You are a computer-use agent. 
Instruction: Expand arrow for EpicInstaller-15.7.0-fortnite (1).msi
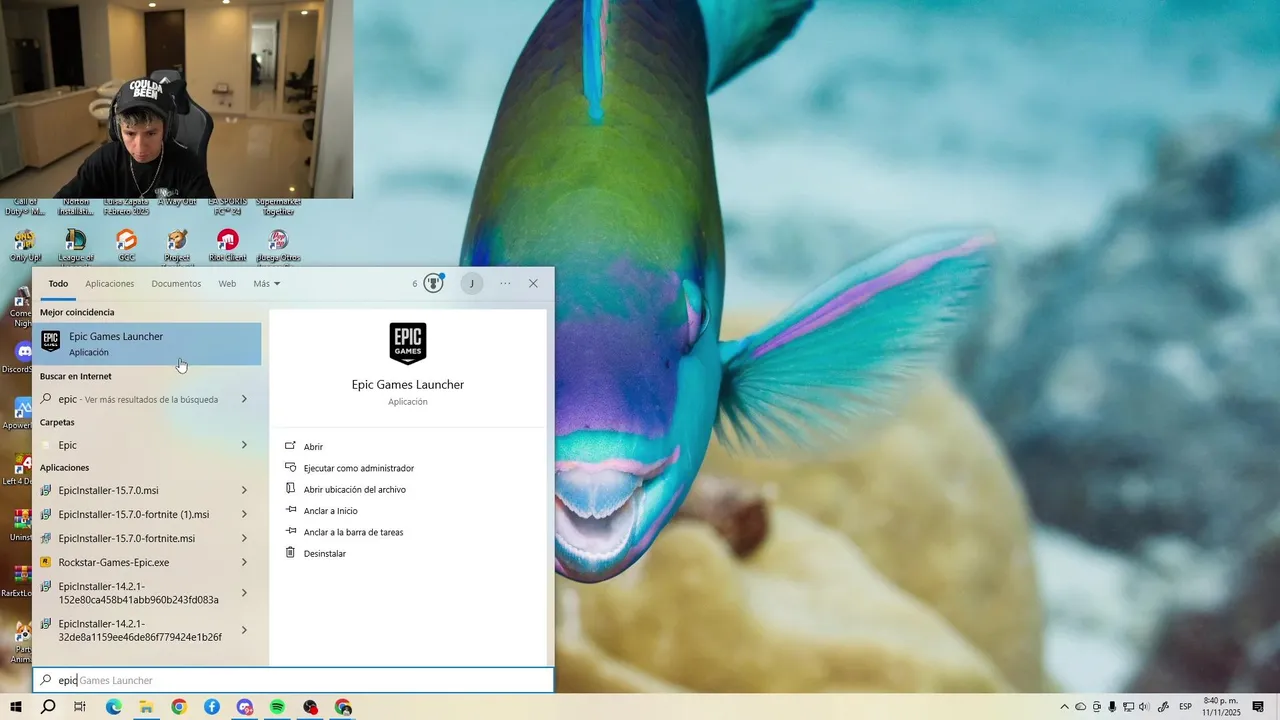[244, 514]
